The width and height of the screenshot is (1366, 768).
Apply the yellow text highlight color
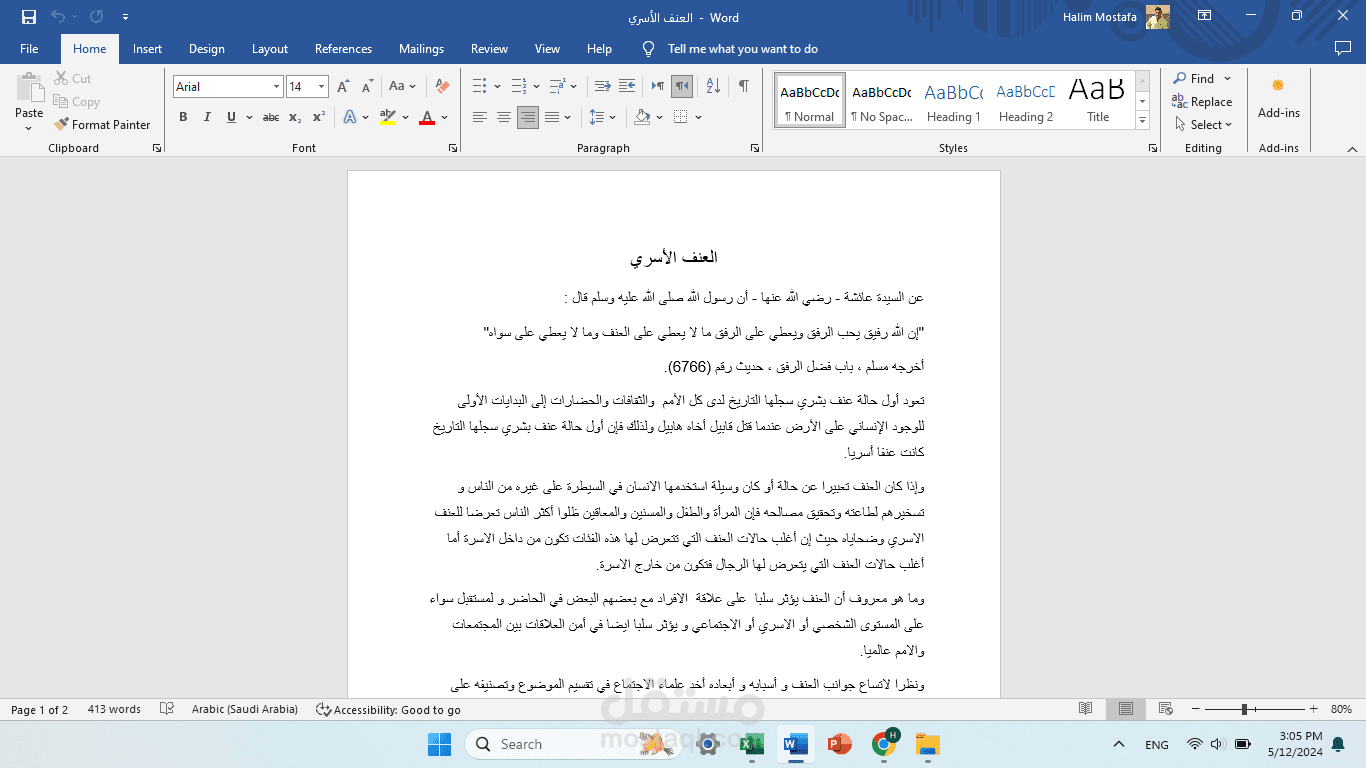[x=388, y=117]
